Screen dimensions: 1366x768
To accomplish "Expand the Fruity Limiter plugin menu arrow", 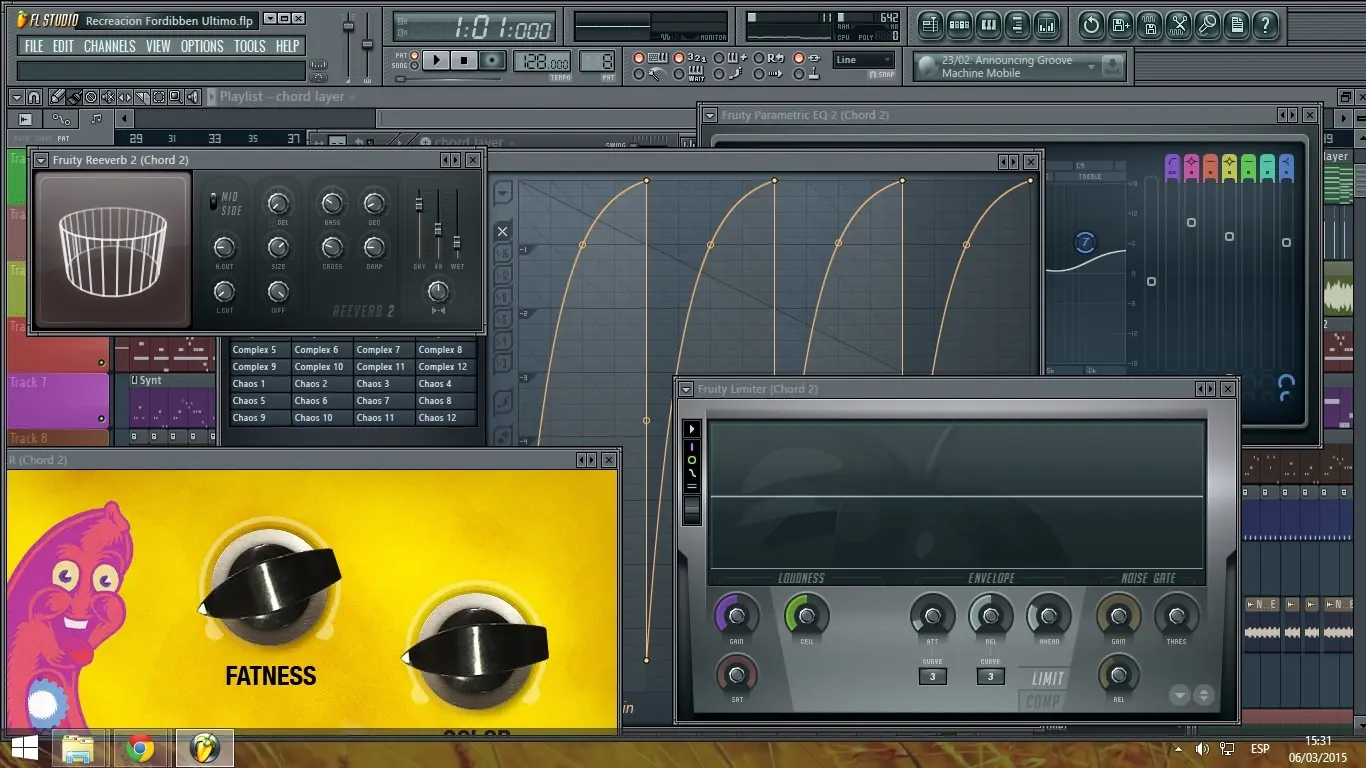I will tap(686, 389).
